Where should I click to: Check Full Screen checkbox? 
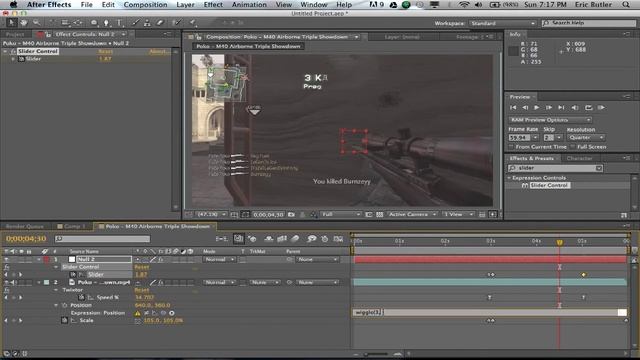point(573,147)
